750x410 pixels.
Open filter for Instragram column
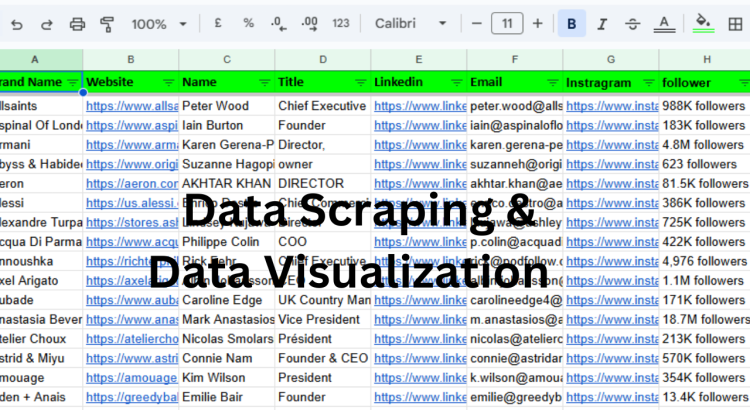(649, 83)
